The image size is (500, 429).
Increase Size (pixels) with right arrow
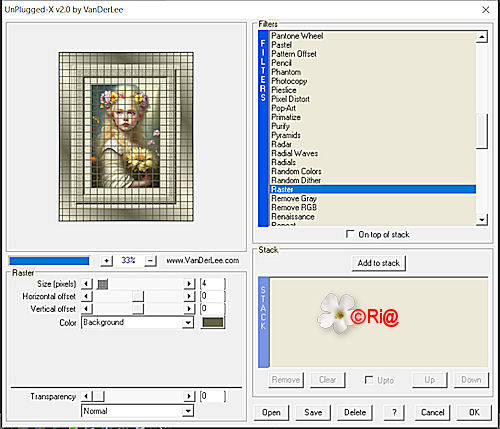[189, 284]
